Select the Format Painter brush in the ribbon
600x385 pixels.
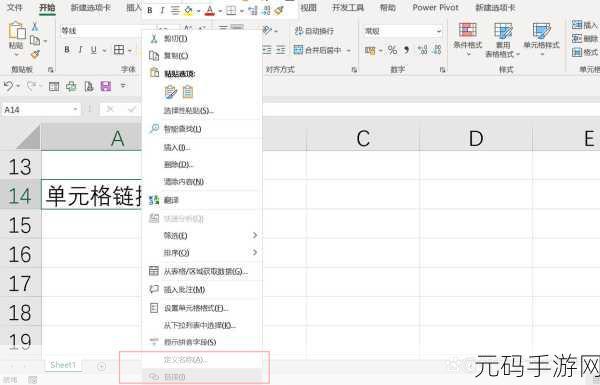tap(35, 54)
